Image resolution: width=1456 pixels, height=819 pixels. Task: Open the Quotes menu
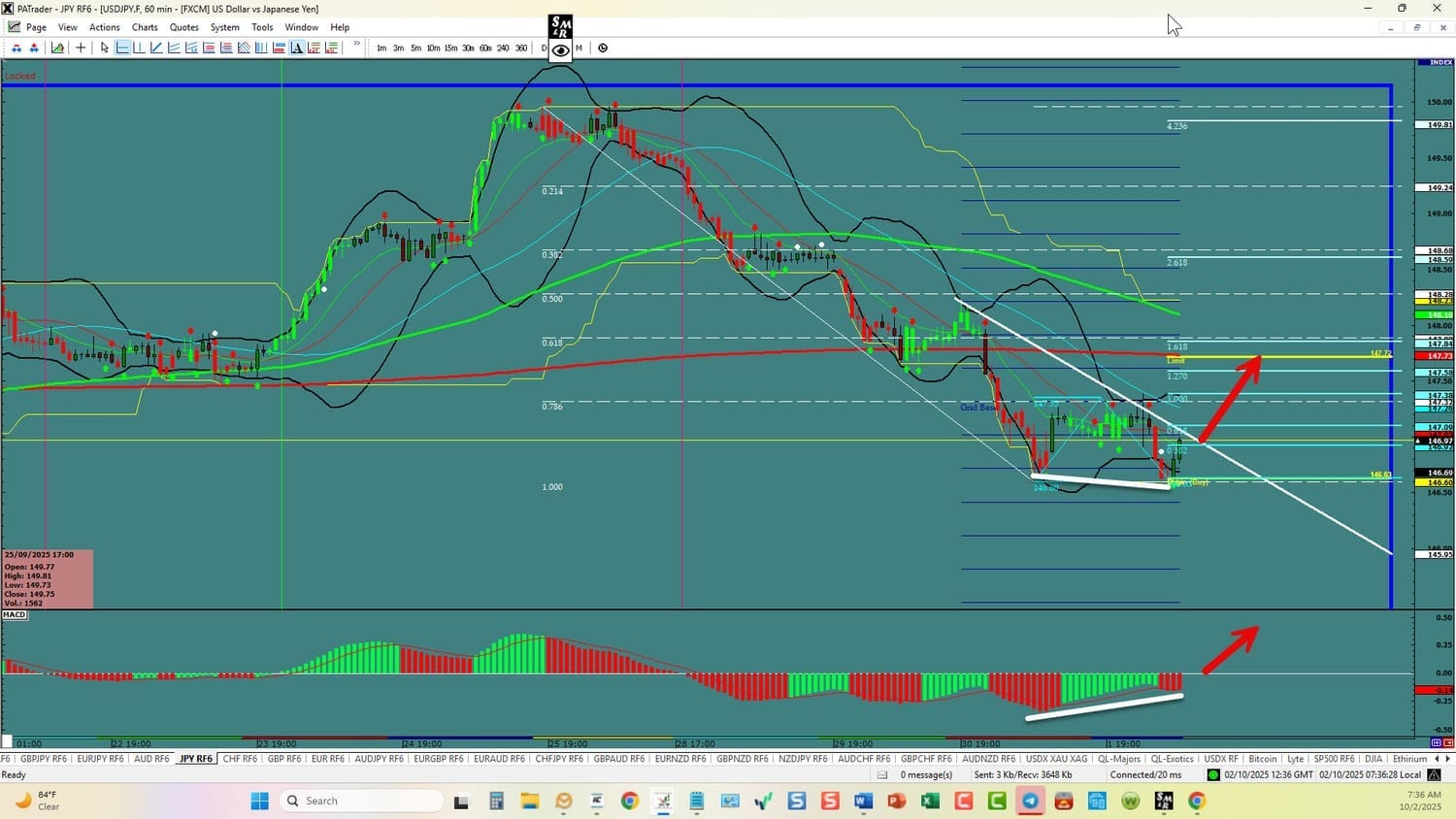point(183,27)
